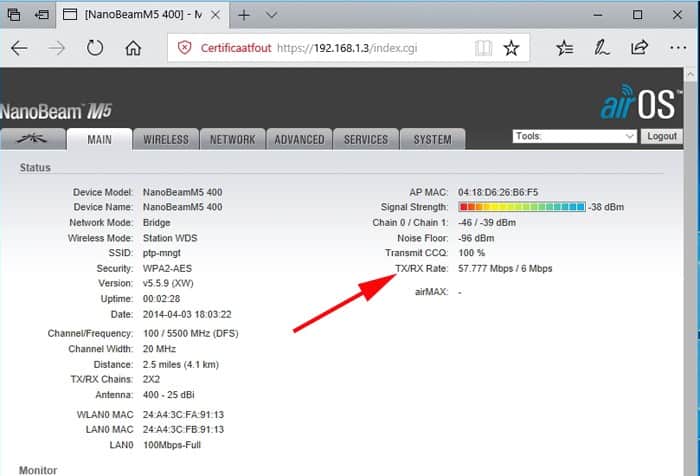Click the browser Forward arrow
The height and width of the screenshot is (476, 700).
(x=57, y=48)
